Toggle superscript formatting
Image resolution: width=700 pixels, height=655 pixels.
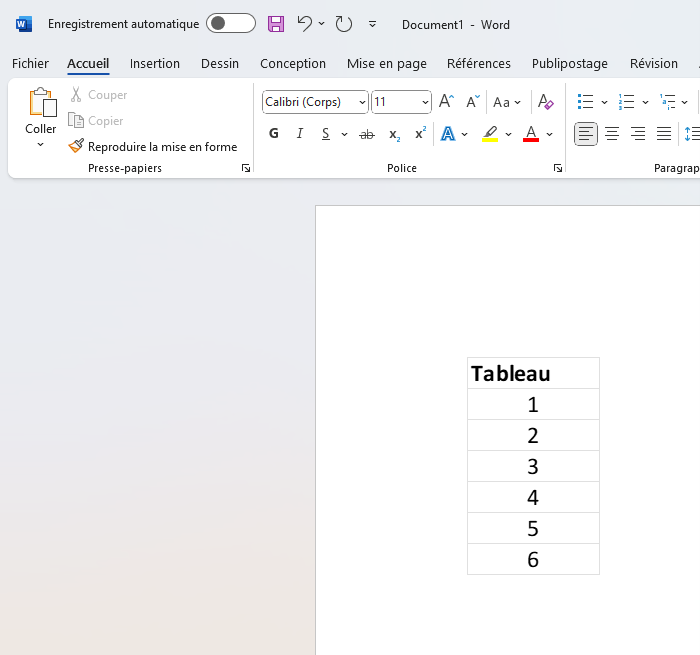[x=420, y=133]
